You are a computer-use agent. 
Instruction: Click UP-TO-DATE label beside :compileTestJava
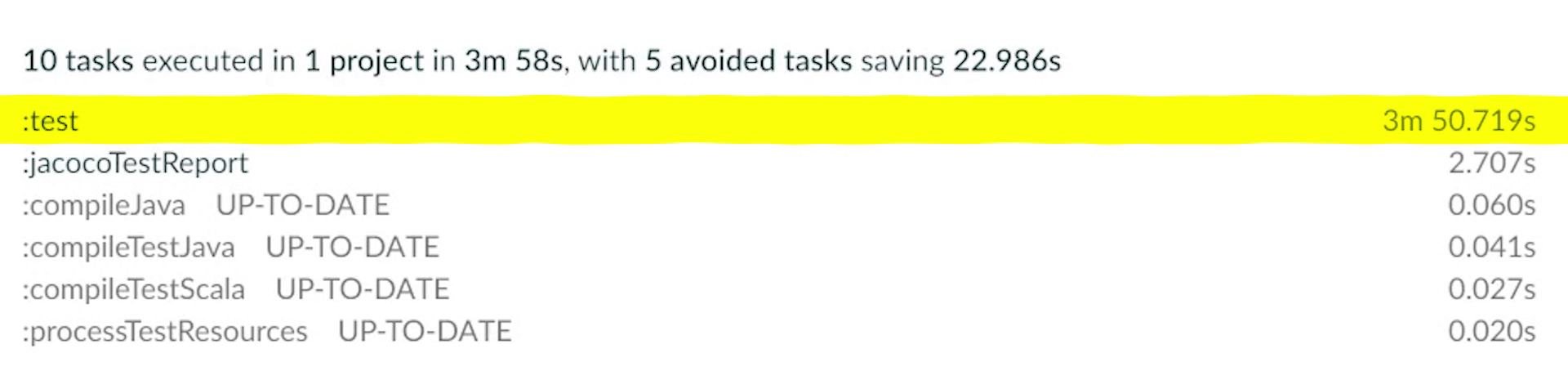click(353, 247)
